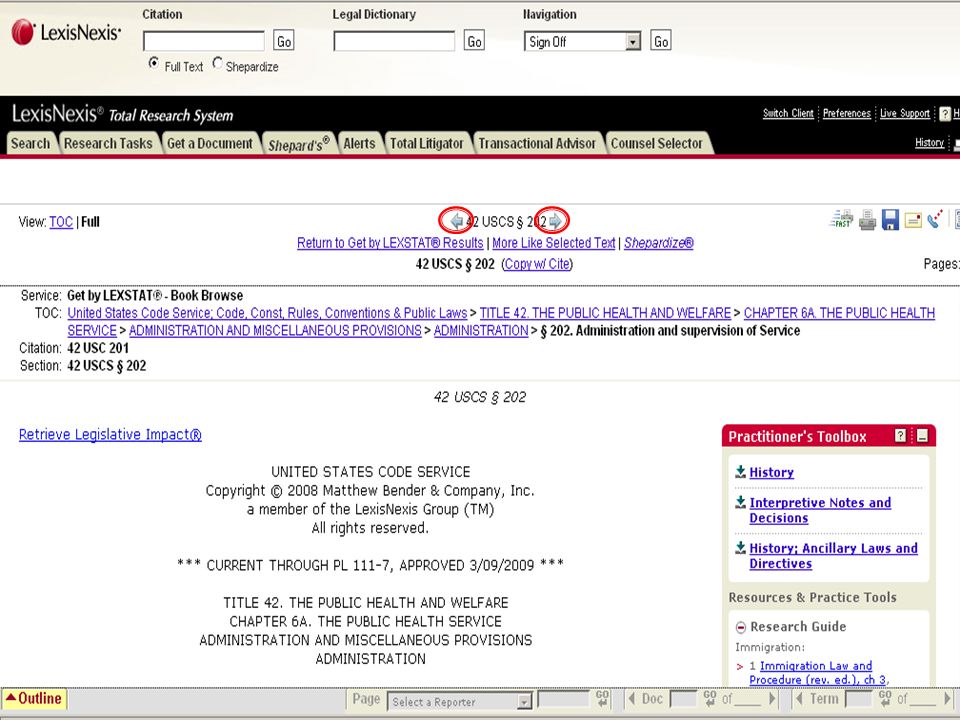Open the Search tab
The height and width of the screenshot is (720, 960).
[x=31, y=143]
